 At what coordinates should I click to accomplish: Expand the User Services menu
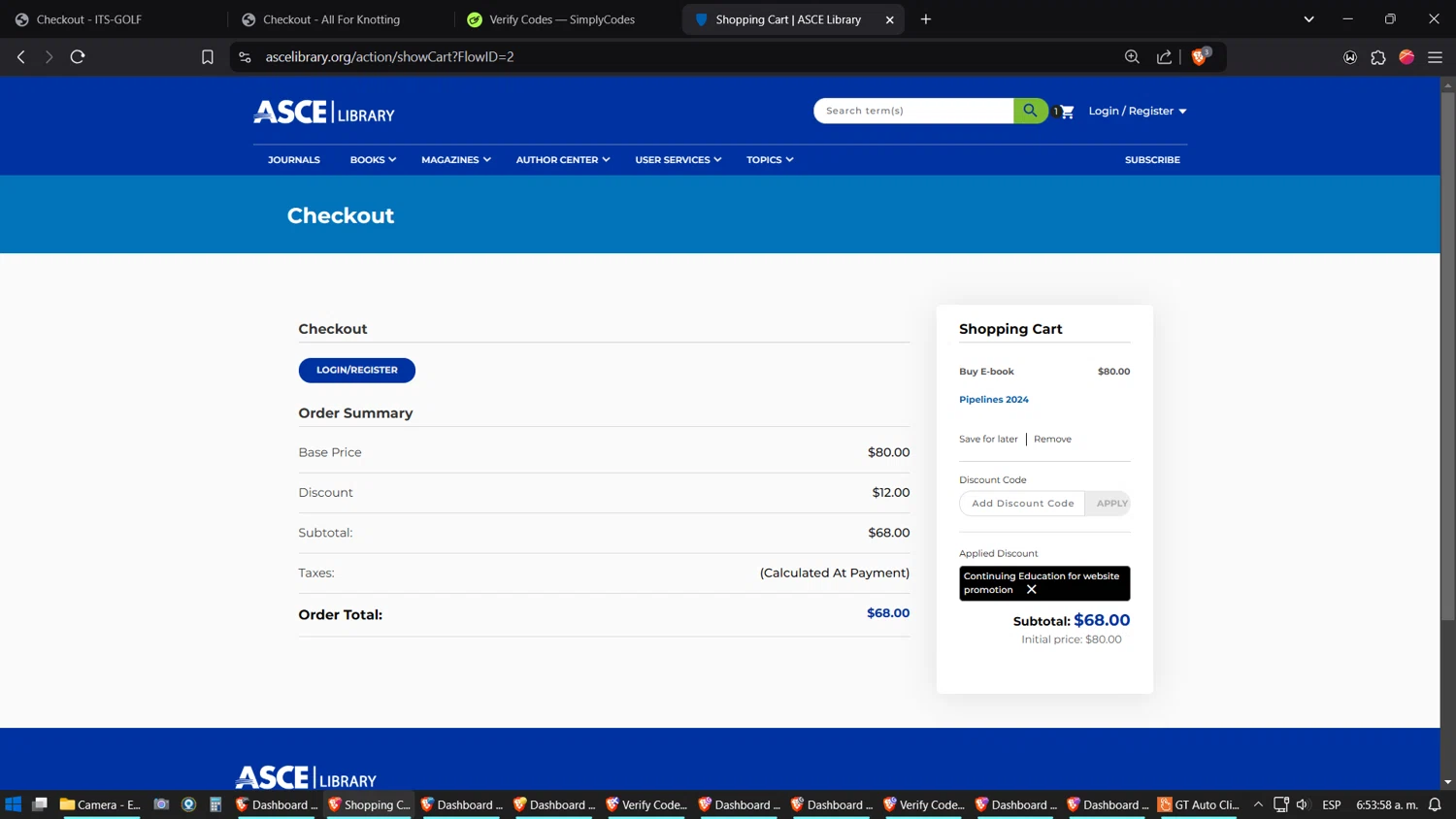pyautogui.click(x=678, y=160)
